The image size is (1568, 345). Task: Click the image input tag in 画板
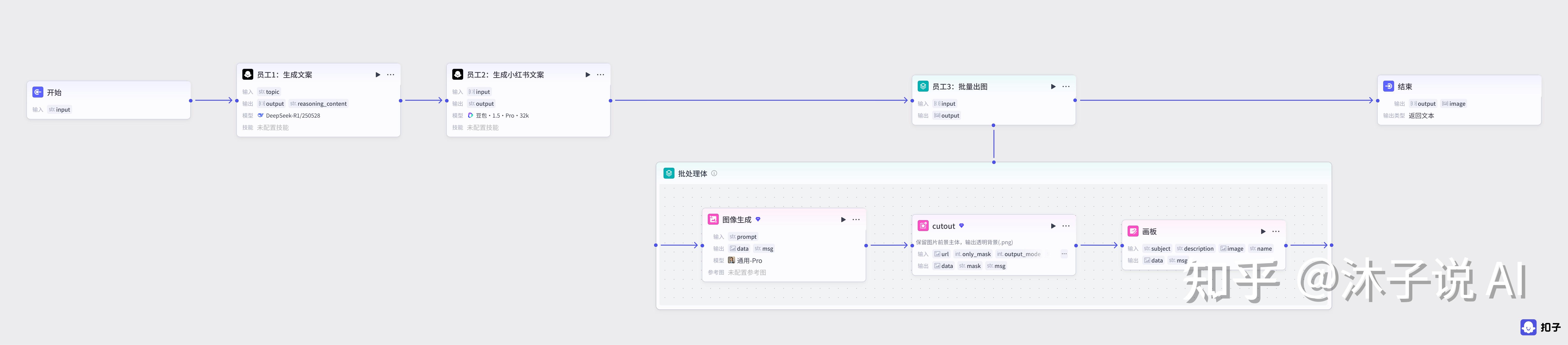(x=1232, y=248)
